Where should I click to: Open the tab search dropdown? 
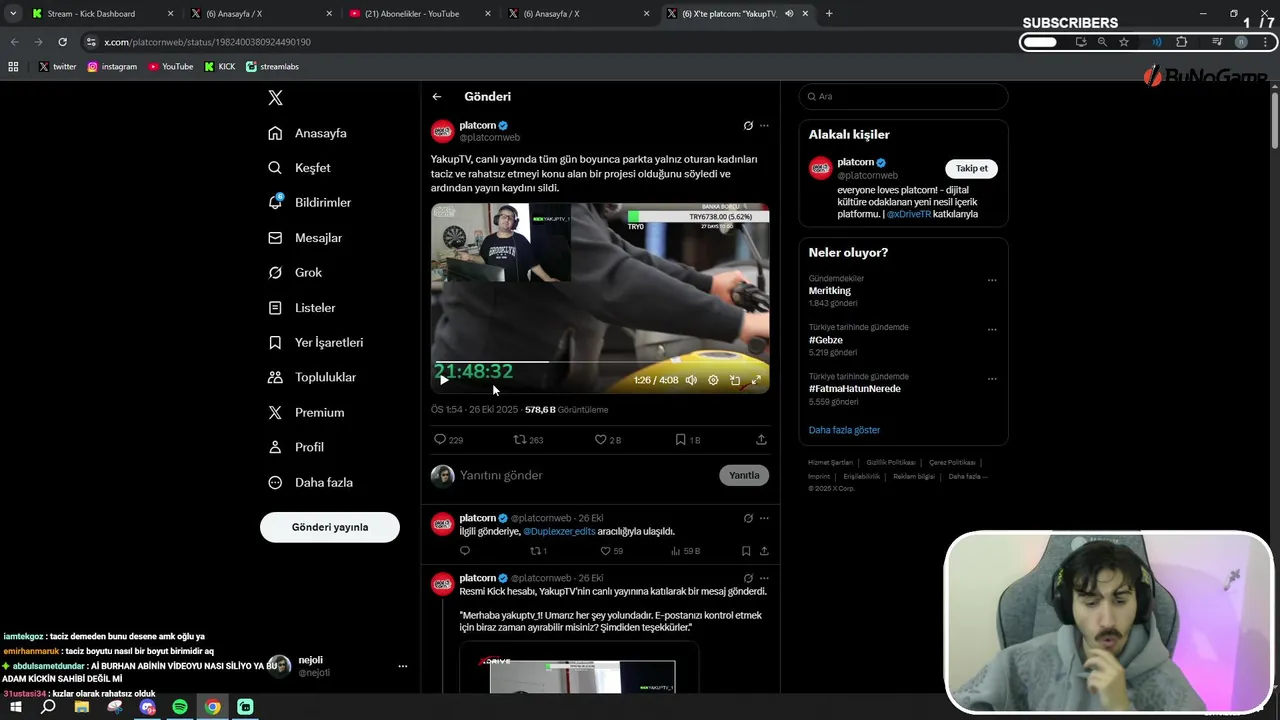[12, 14]
